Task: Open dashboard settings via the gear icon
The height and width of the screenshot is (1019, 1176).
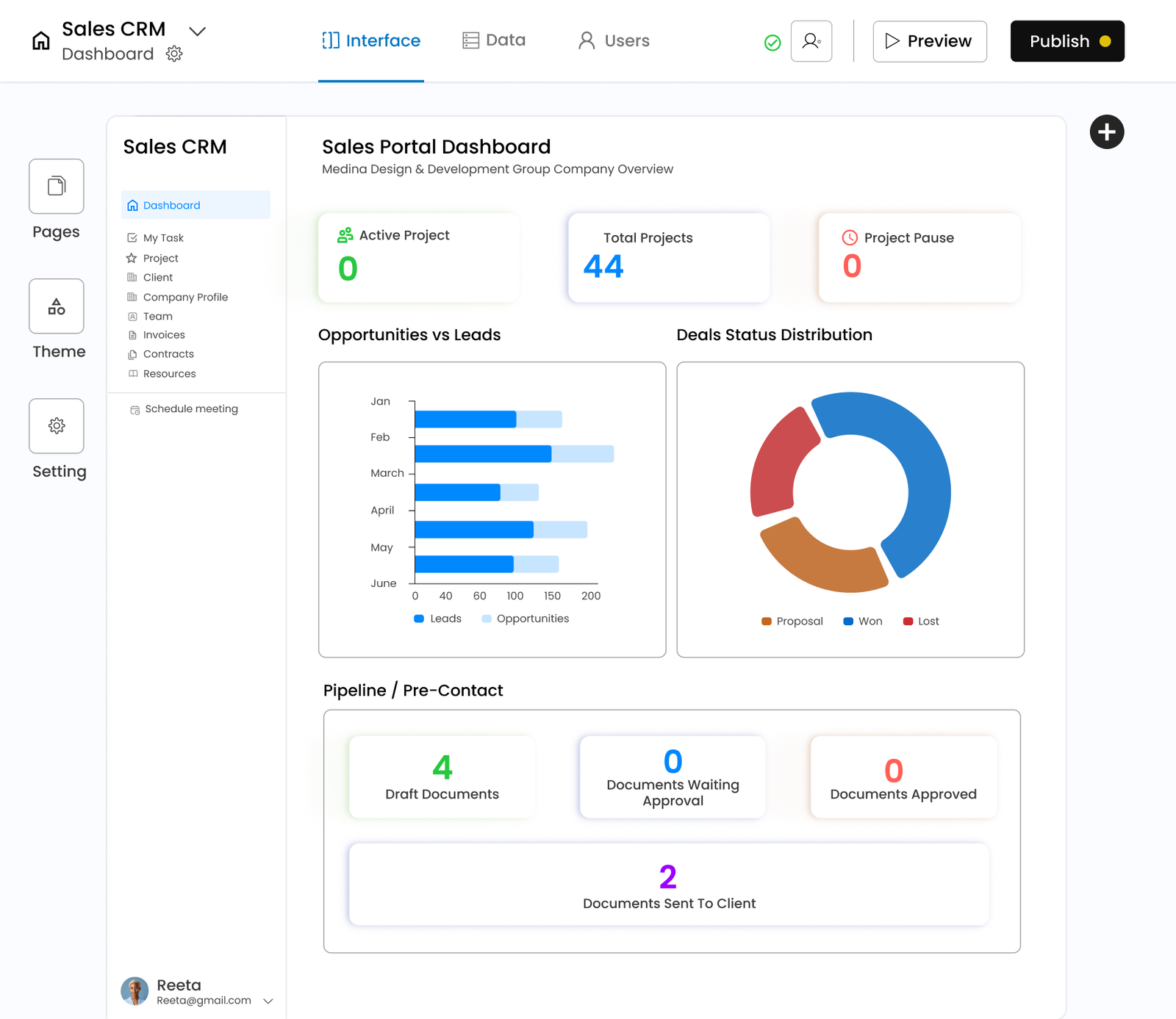Action: point(173,54)
